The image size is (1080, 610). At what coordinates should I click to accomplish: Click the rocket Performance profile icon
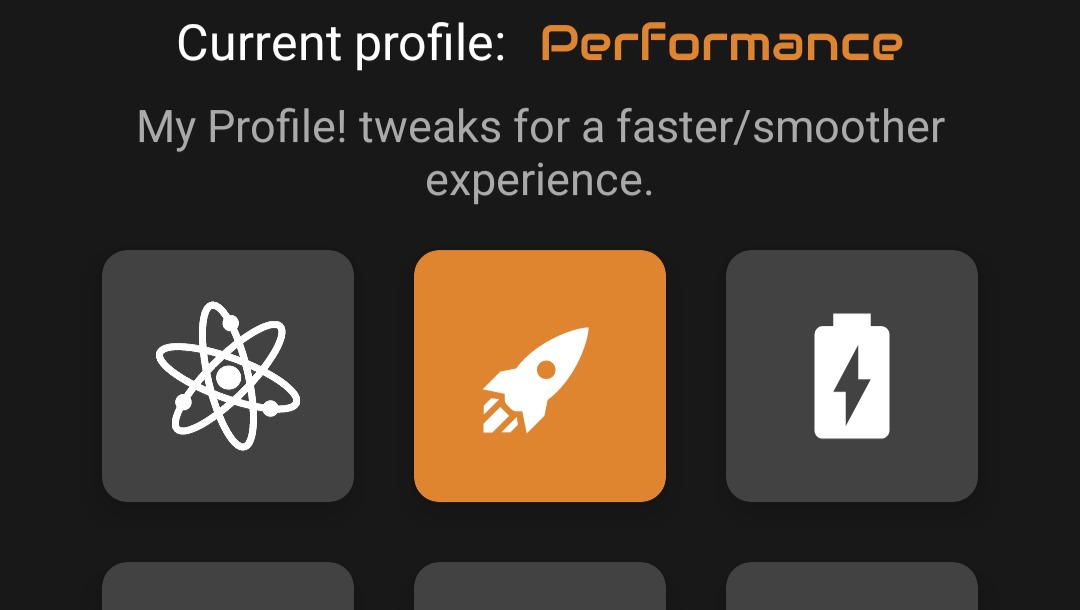(536, 380)
